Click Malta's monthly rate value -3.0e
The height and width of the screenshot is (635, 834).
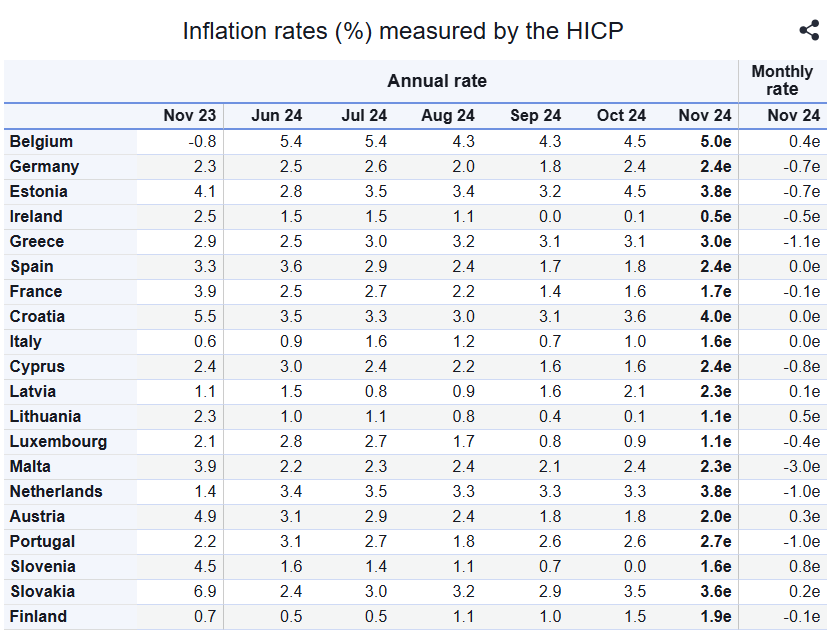[x=799, y=467]
